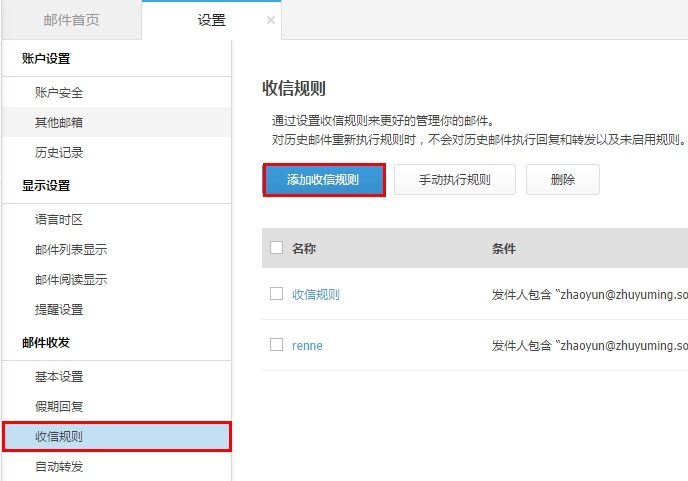Go to 语言时区 settings
This screenshot has width=688, height=481.
click(x=59, y=219)
